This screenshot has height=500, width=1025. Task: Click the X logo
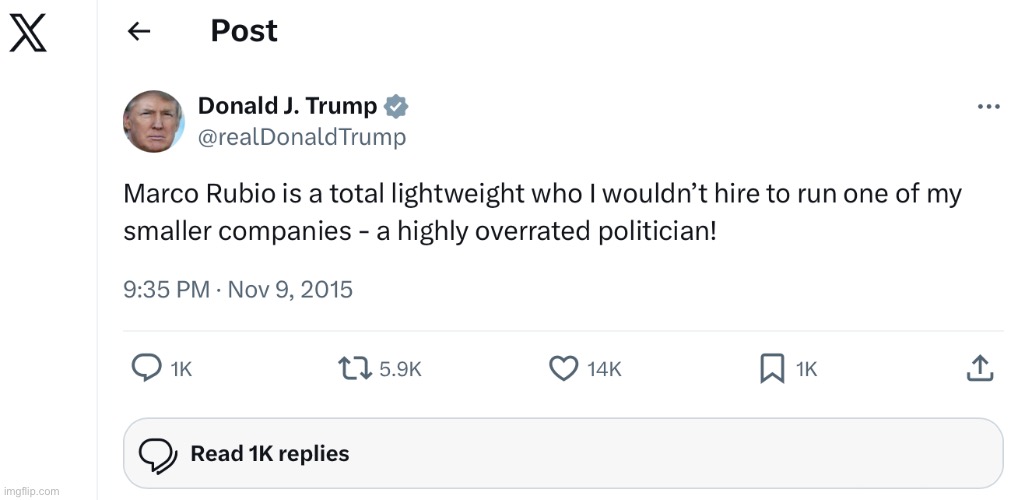point(27,35)
